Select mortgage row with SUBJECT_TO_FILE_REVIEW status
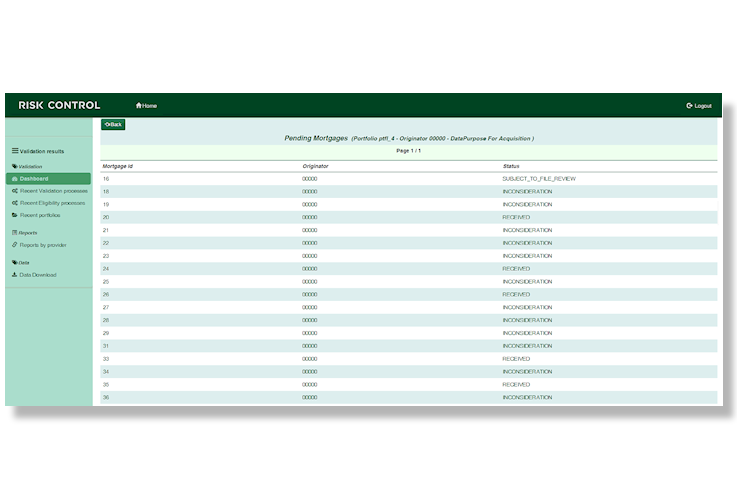737x500 pixels. pyautogui.click(x=538, y=179)
